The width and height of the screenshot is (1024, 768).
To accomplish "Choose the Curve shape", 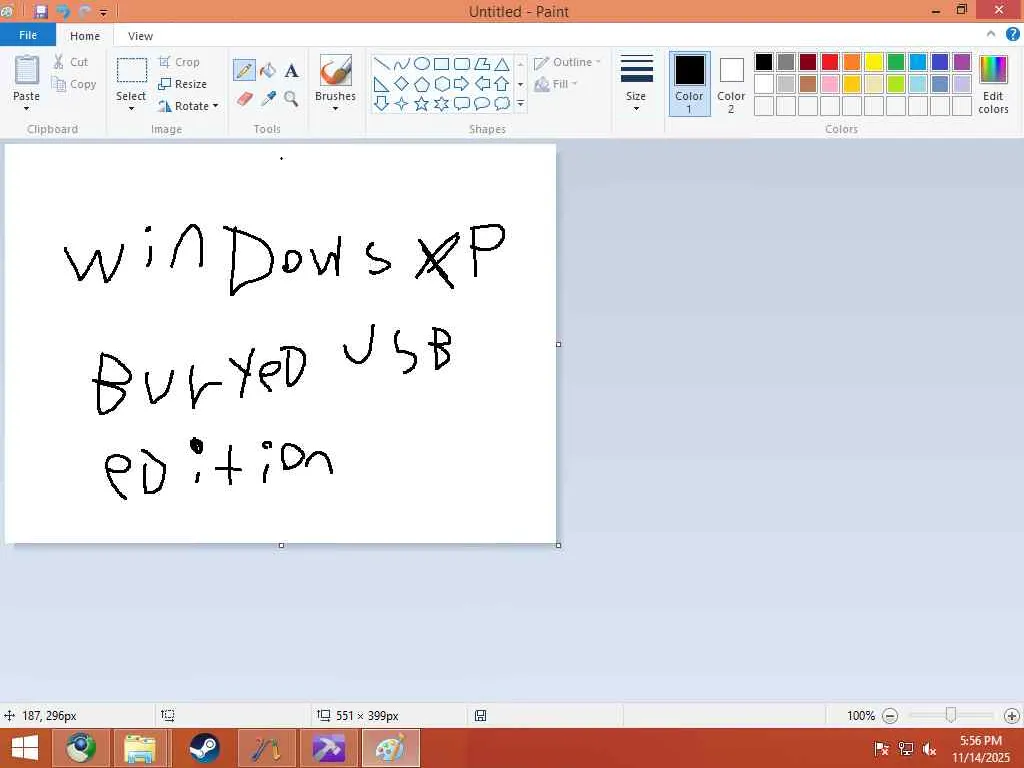I will click(402, 63).
